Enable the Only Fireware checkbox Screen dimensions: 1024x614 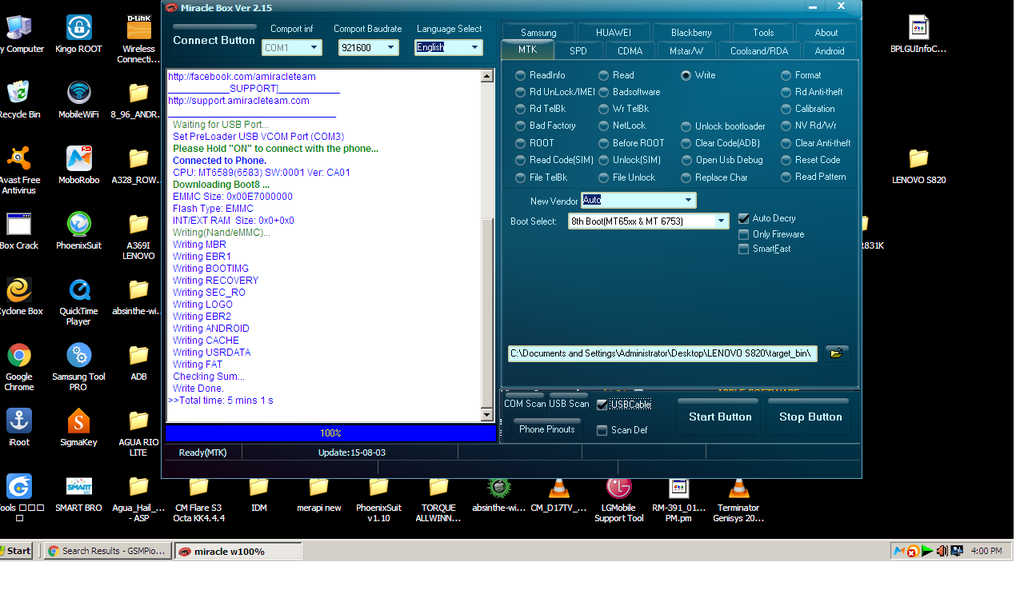[743, 234]
